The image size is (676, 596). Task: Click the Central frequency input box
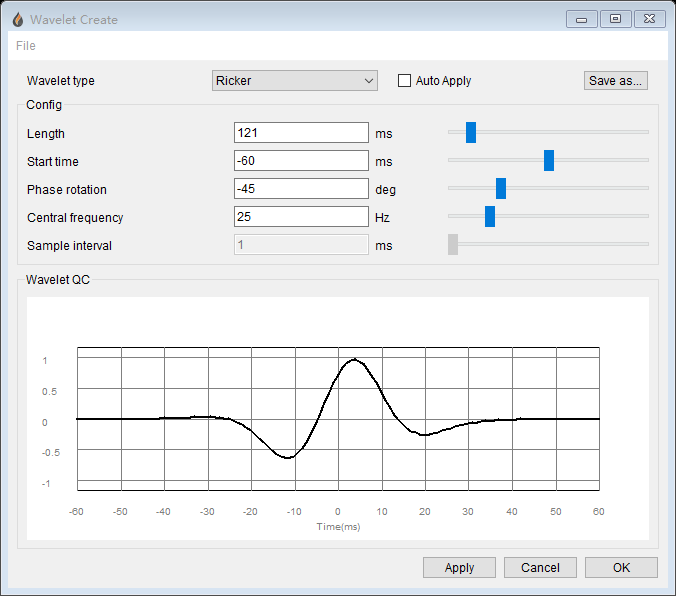coord(301,217)
